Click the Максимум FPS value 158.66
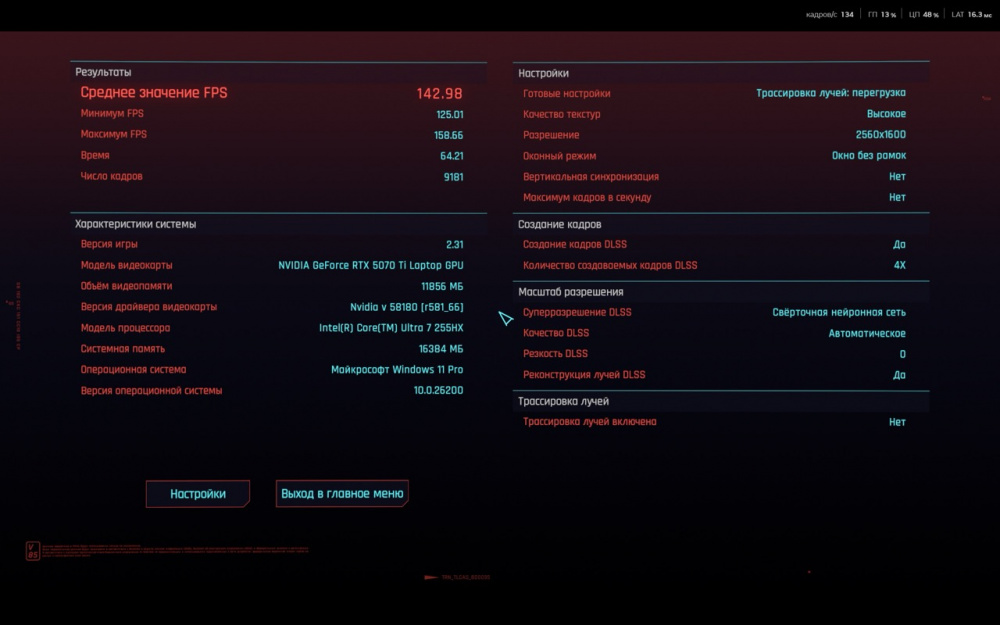 448,135
